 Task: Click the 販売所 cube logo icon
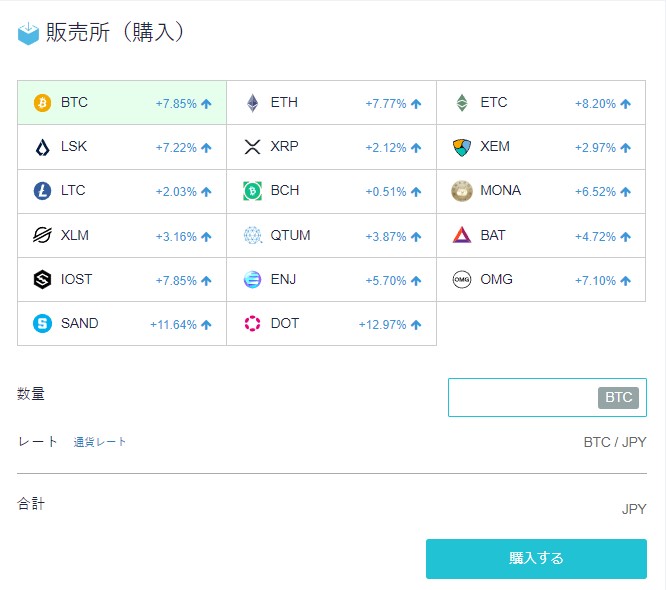pos(28,34)
